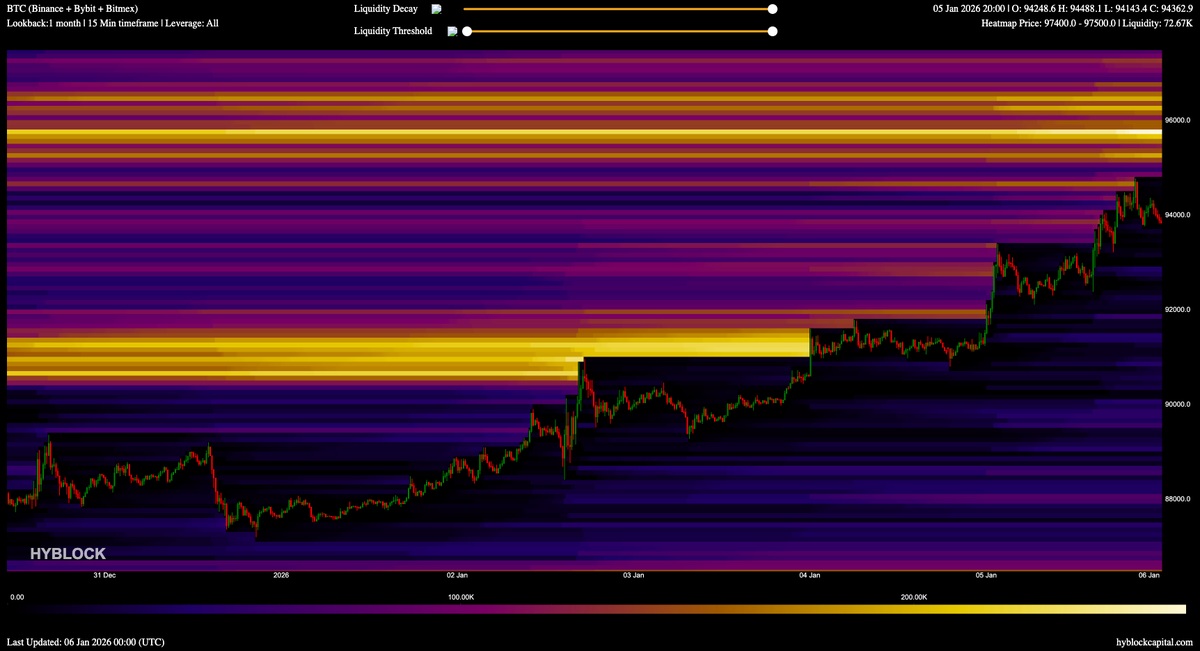1200x651 pixels.
Task: Click the Liquidity Threshold left slider handle
Action: point(467,31)
